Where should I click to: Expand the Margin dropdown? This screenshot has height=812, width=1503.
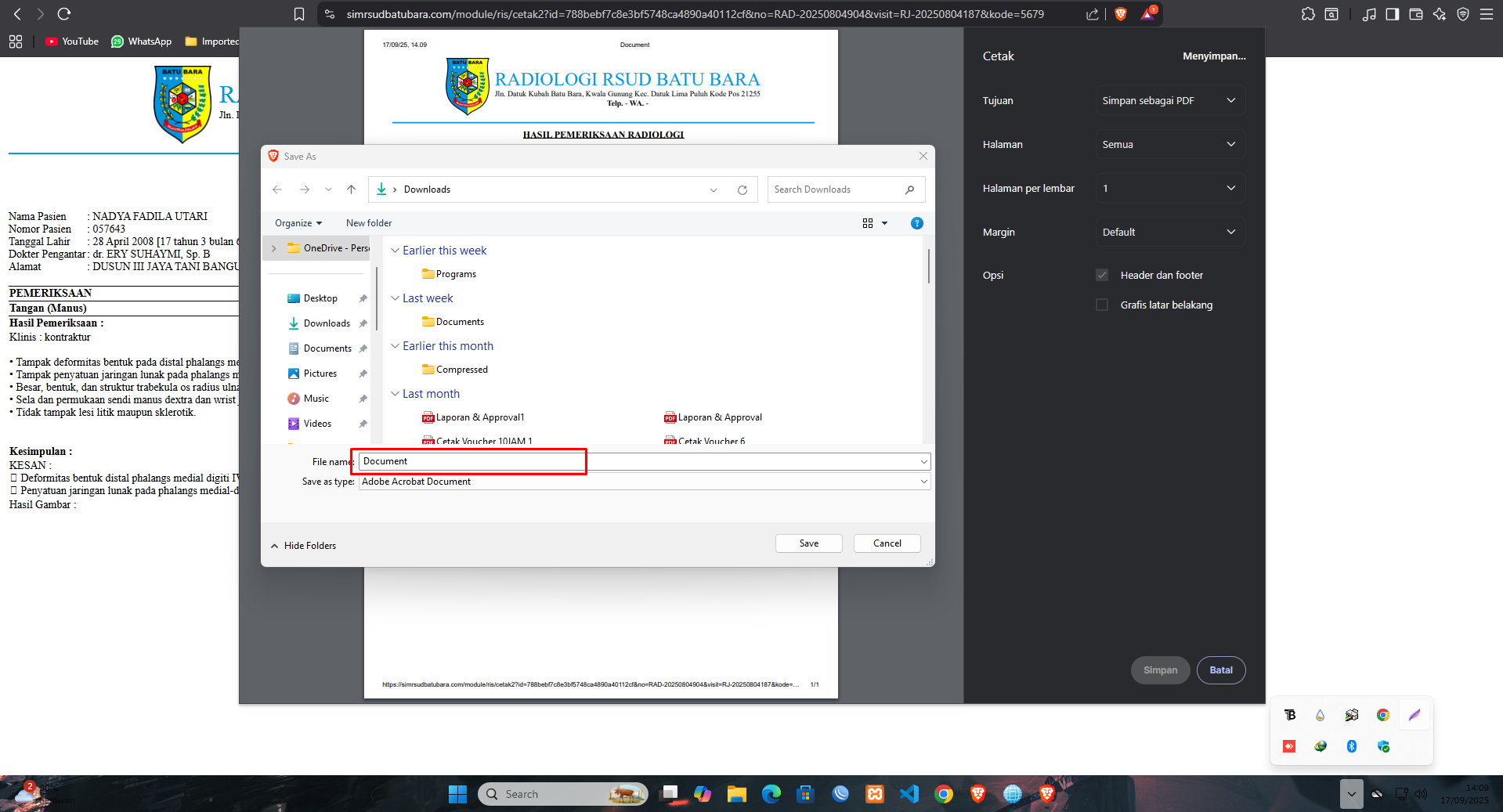[x=1169, y=232]
